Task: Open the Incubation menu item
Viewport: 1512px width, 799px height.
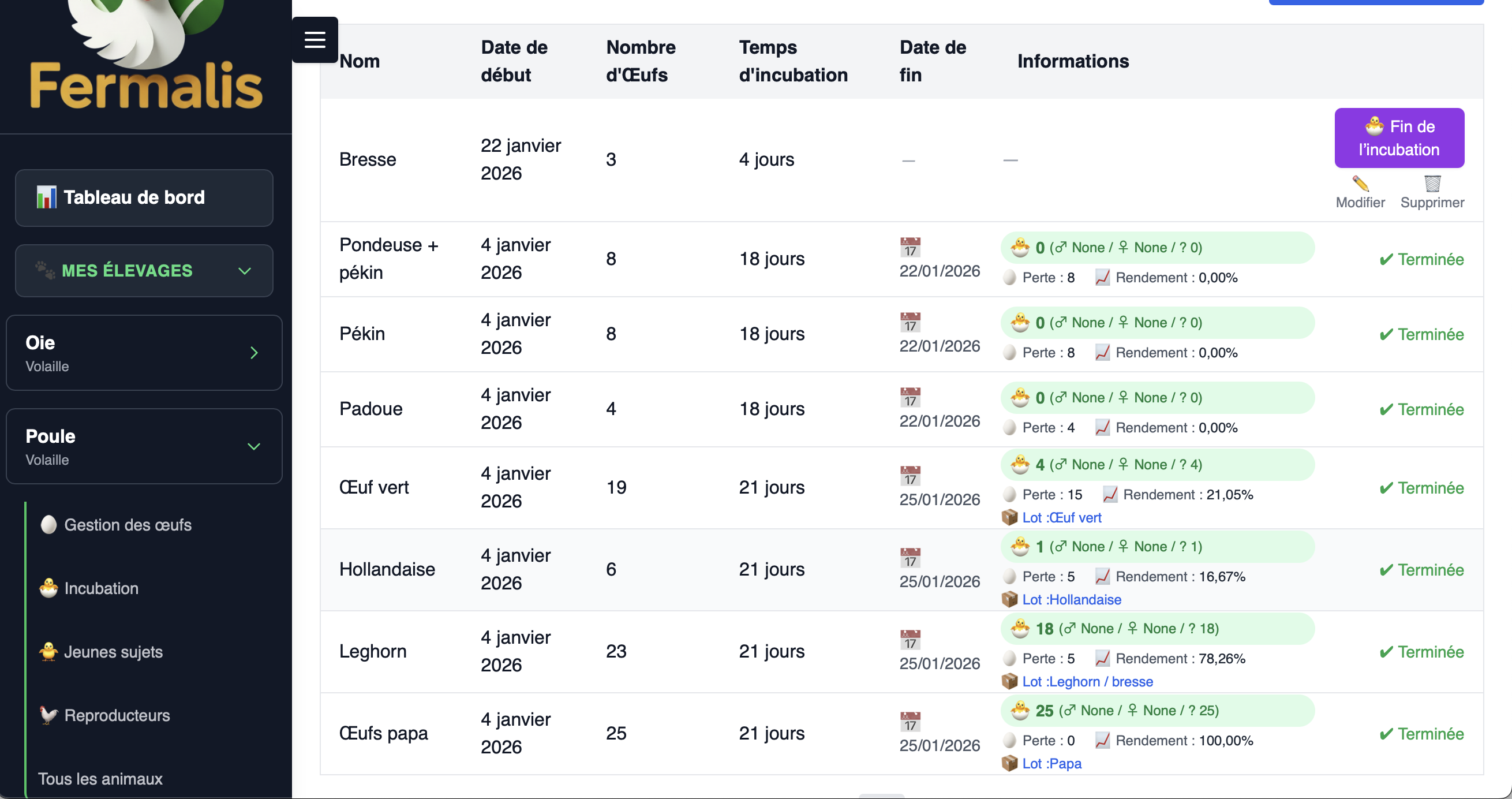Action: click(x=101, y=588)
